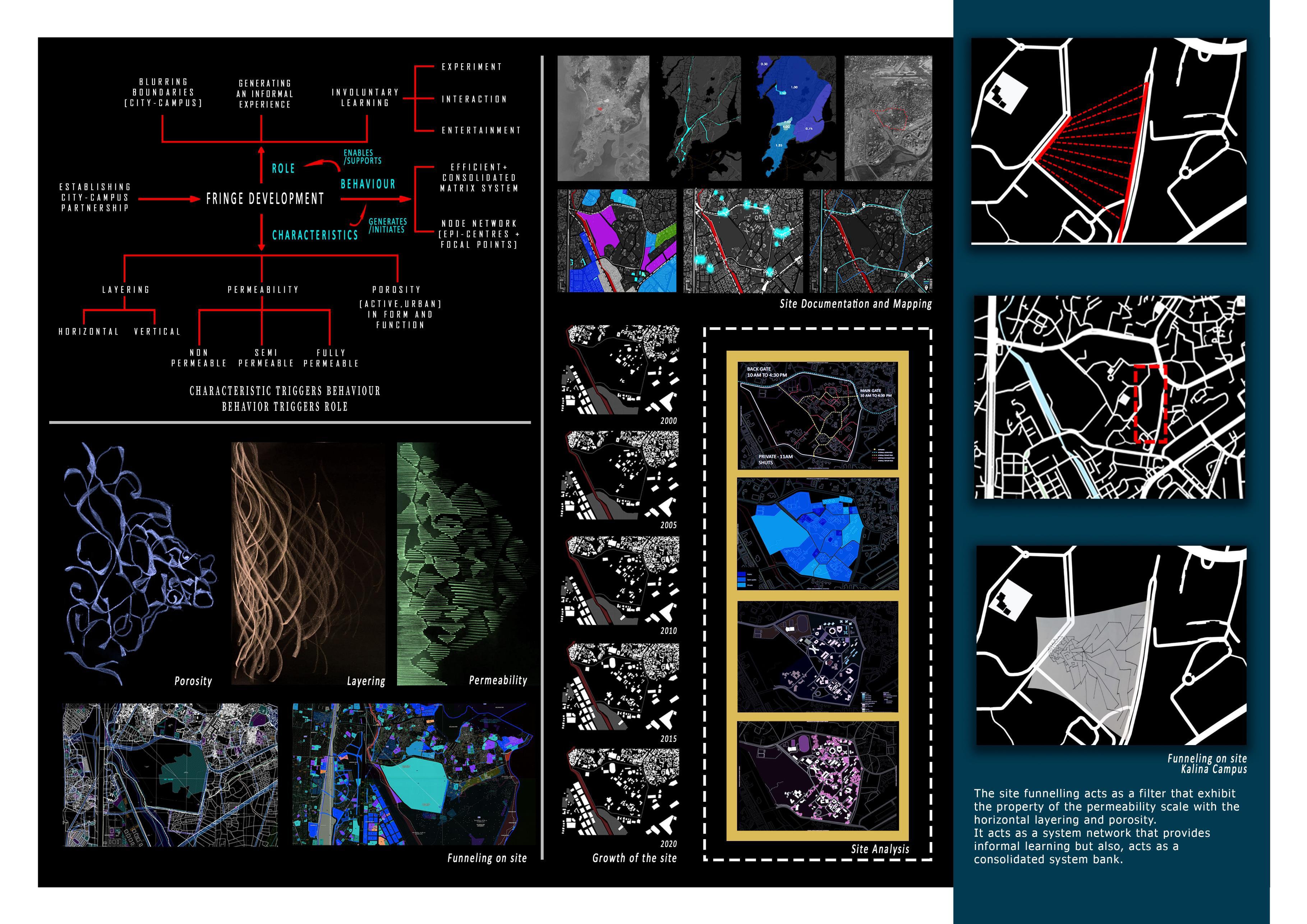Open the 2015 site growth figure-ground
The width and height of the screenshot is (1307, 924).
point(621,686)
